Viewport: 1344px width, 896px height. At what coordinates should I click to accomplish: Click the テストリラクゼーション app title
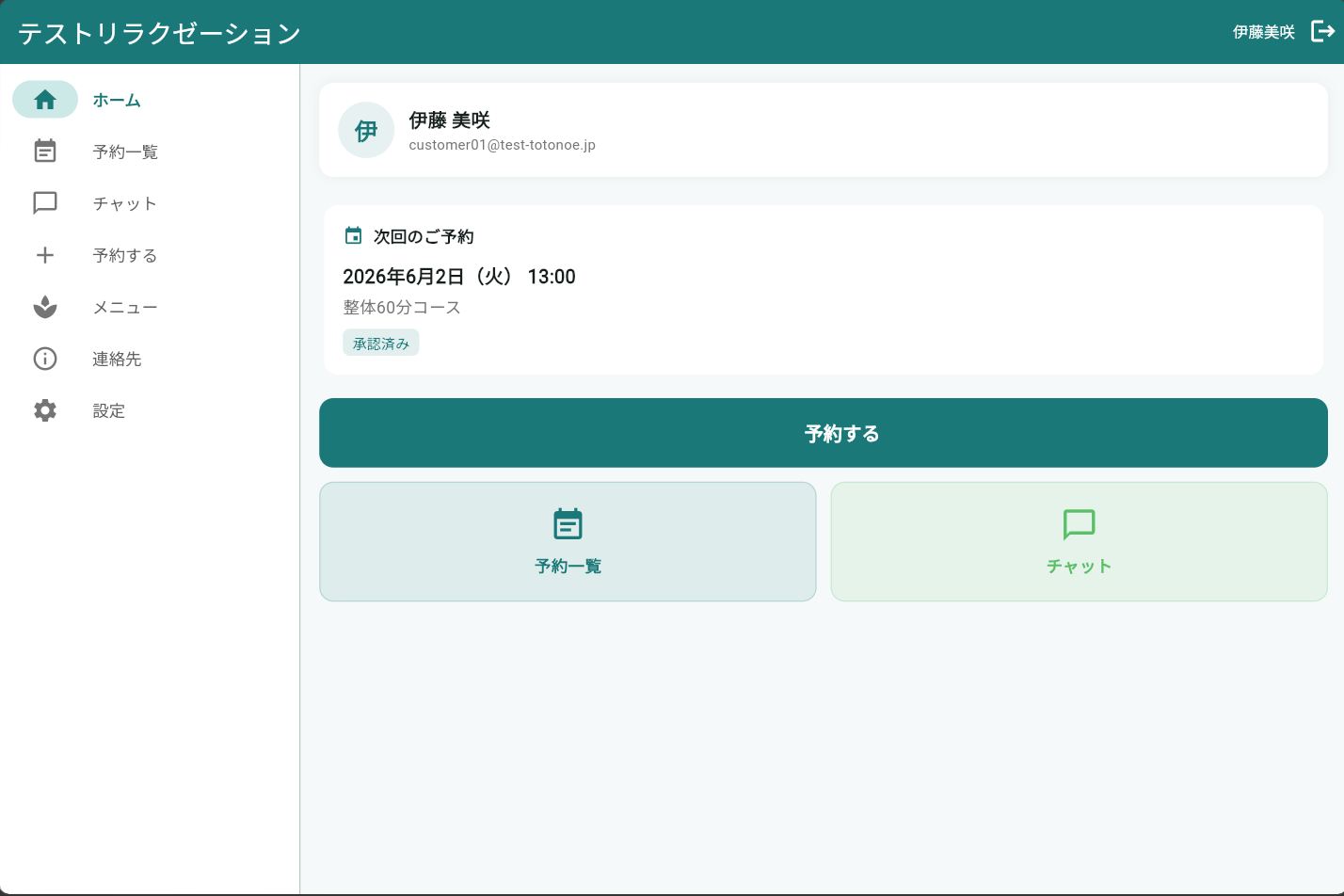tap(159, 33)
